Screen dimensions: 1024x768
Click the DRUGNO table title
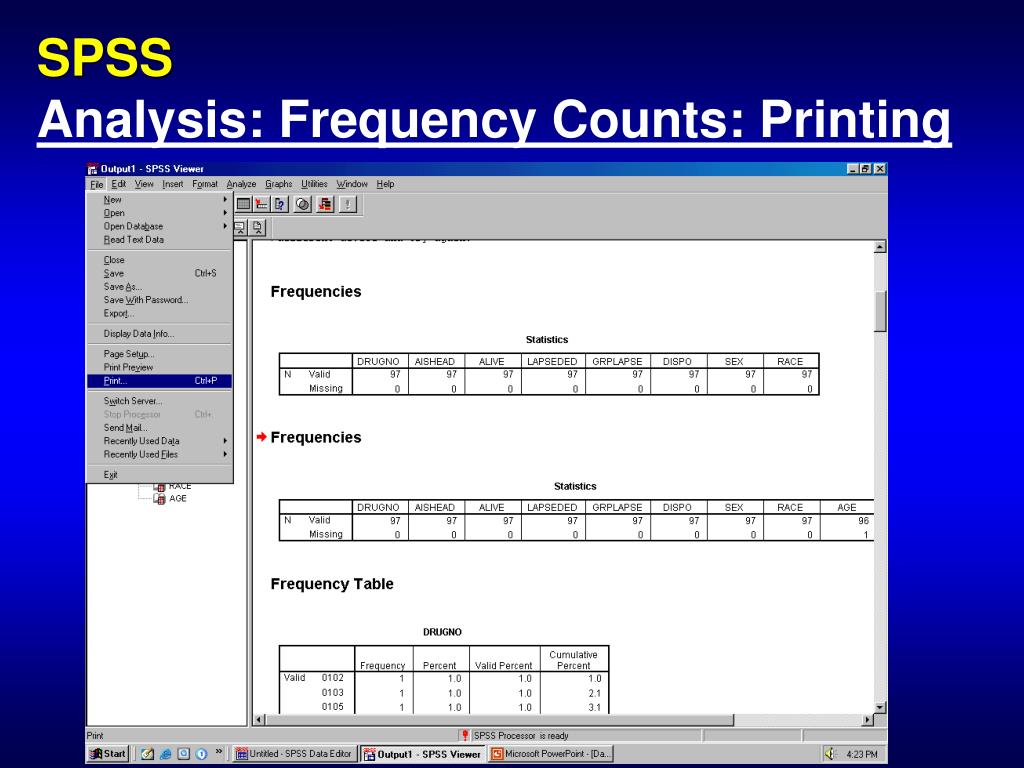(x=442, y=632)
